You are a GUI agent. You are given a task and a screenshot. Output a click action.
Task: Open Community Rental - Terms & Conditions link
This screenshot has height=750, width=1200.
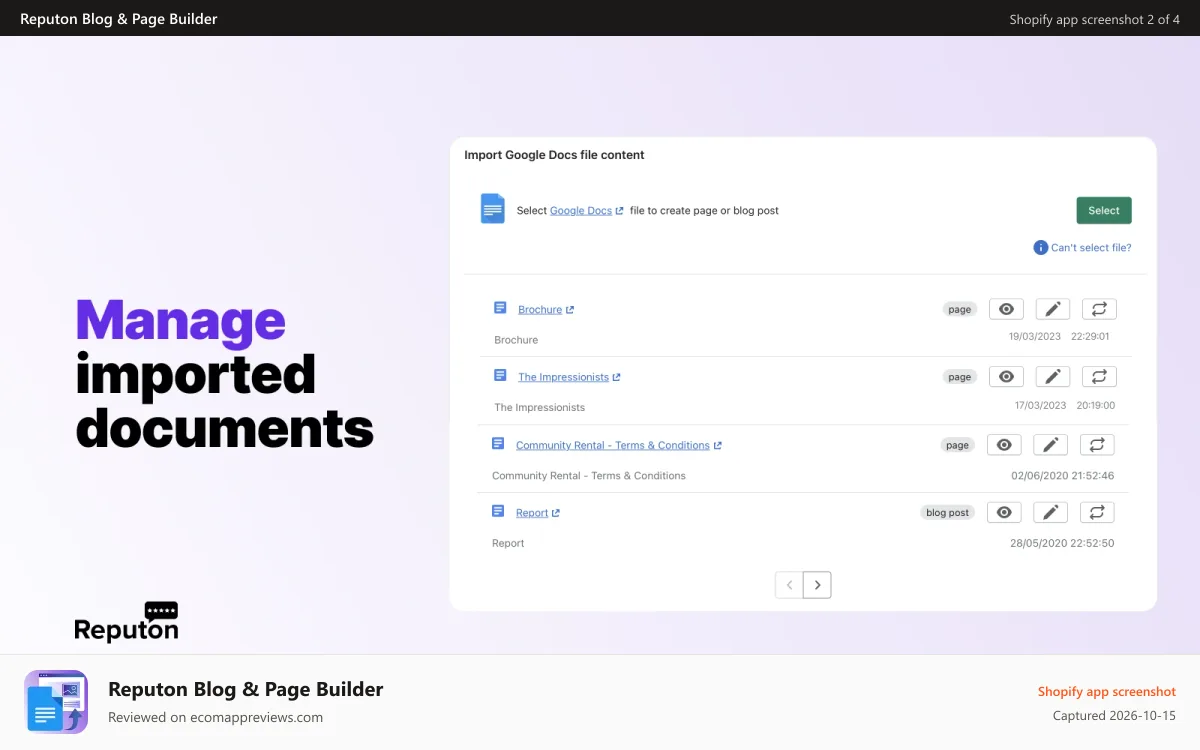[613, 445]
